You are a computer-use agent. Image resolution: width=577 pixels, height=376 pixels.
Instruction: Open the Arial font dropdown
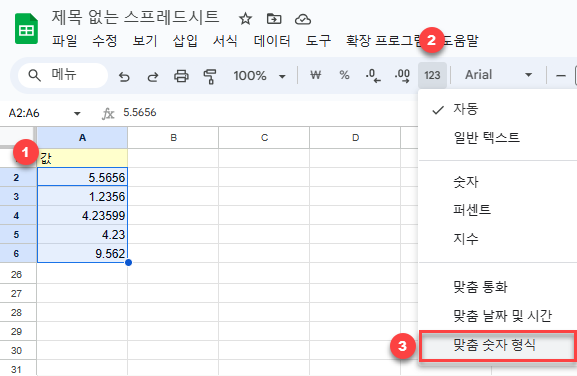point(498,75)
